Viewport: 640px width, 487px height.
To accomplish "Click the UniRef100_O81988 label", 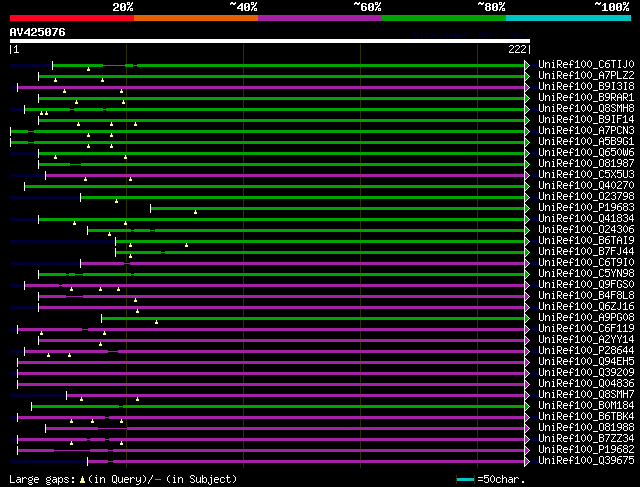I will pos(586,428).
